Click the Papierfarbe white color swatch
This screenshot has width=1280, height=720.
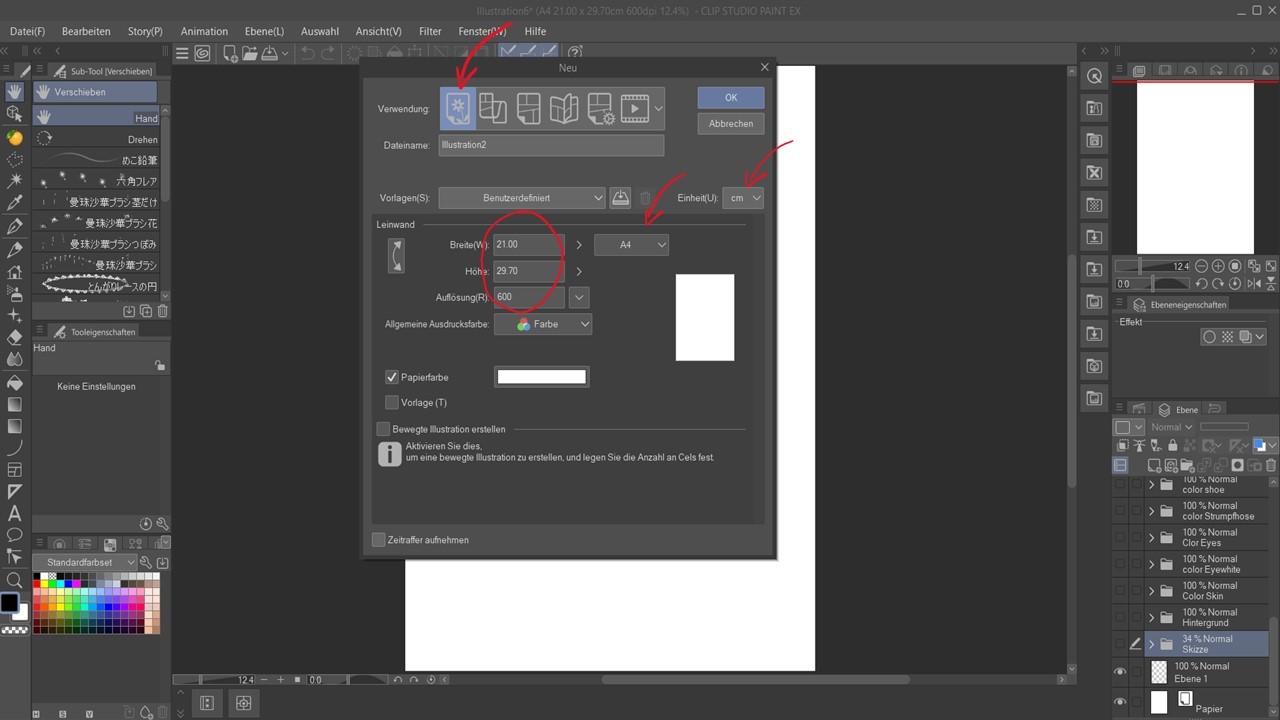[542, 377]
